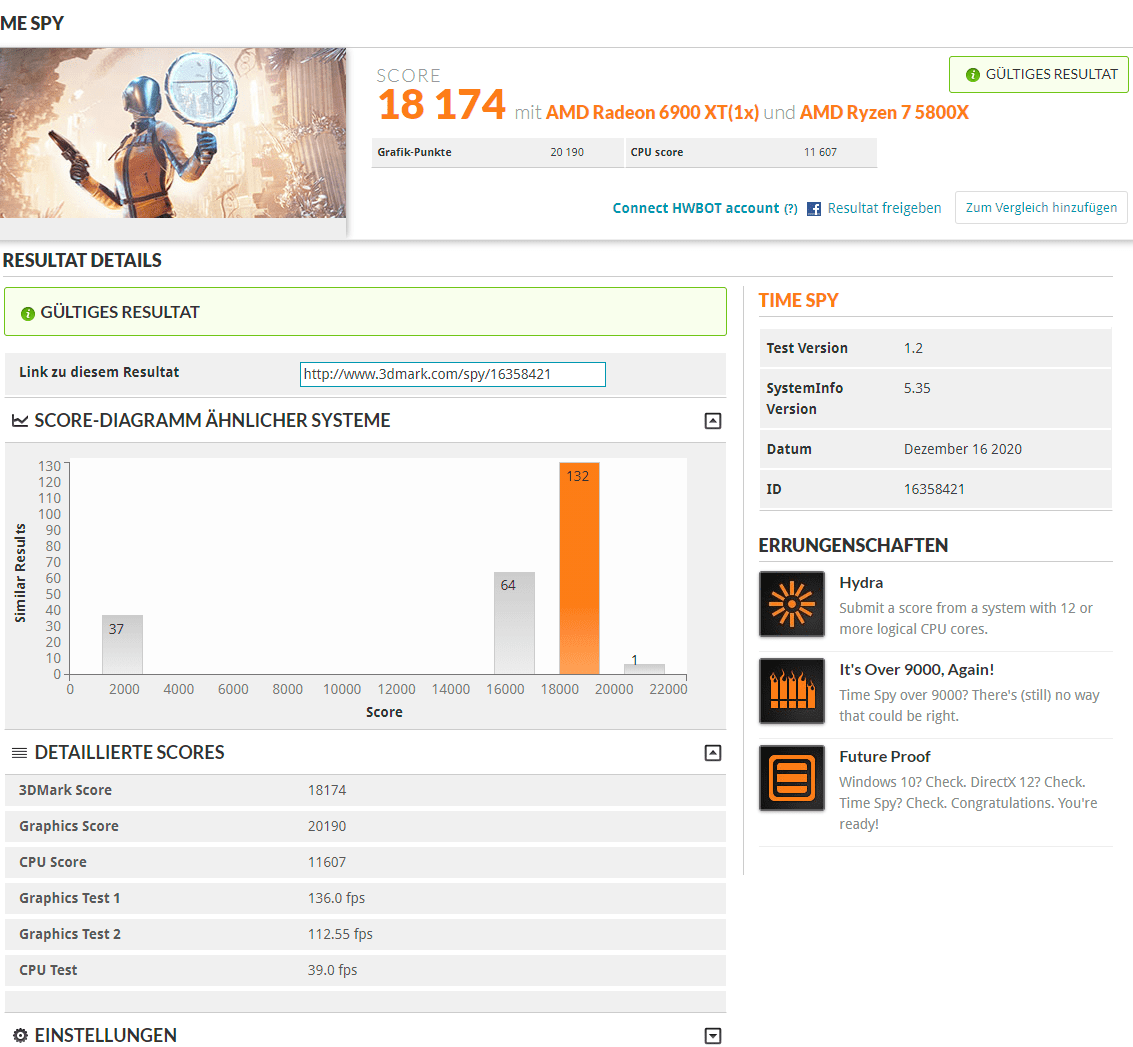Click the green info icon in the top Gültiges Resultat badge
The width and height of the screenshot is (1133, 1047).
click(973, 74)
